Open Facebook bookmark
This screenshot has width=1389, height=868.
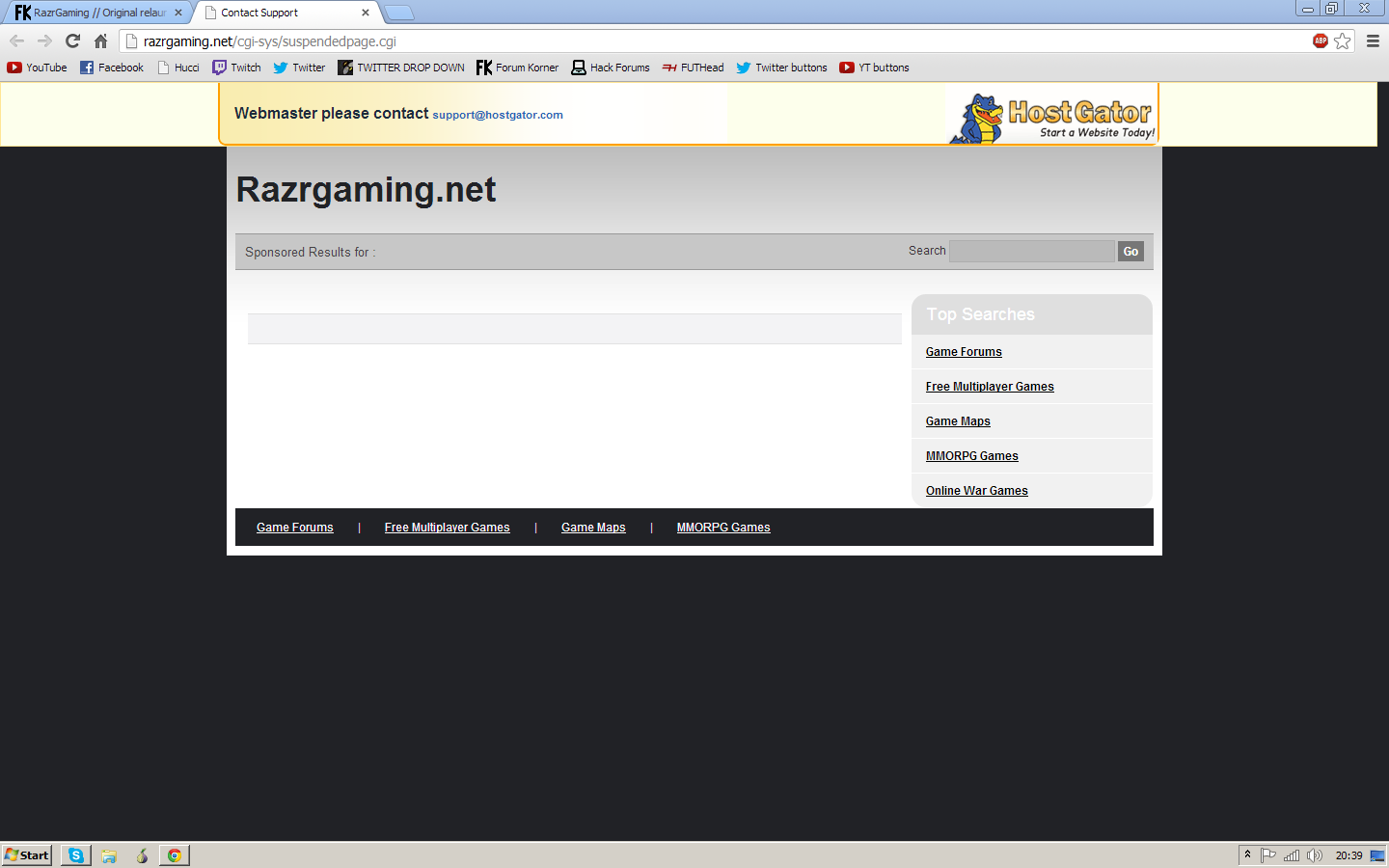click(112, 68)
